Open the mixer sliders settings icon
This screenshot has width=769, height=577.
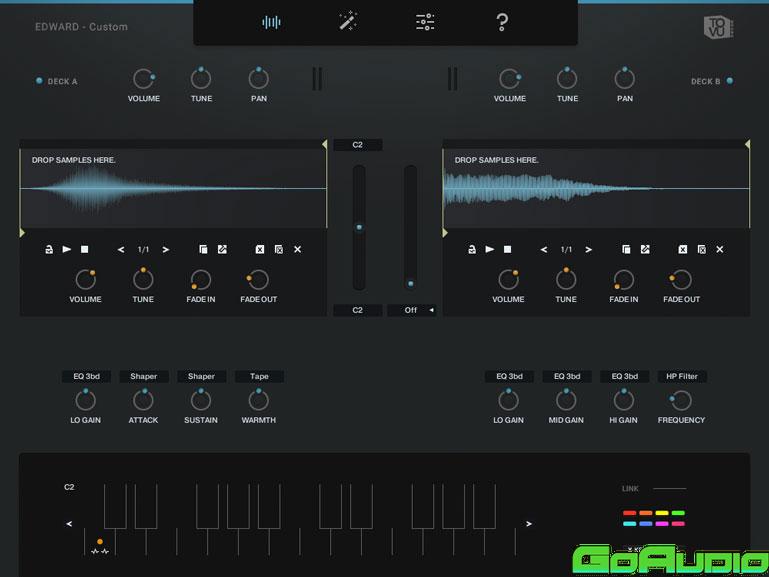(425, 22)
